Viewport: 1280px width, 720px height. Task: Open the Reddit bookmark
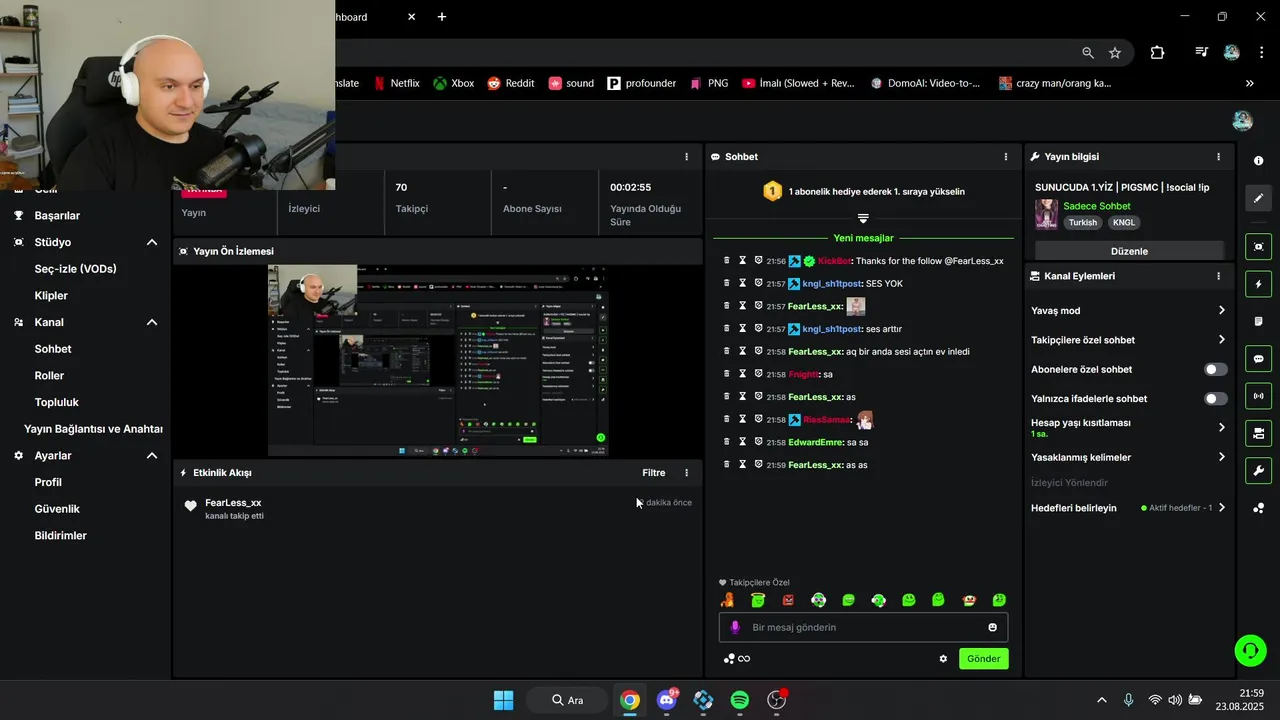(x=510, y=84)
